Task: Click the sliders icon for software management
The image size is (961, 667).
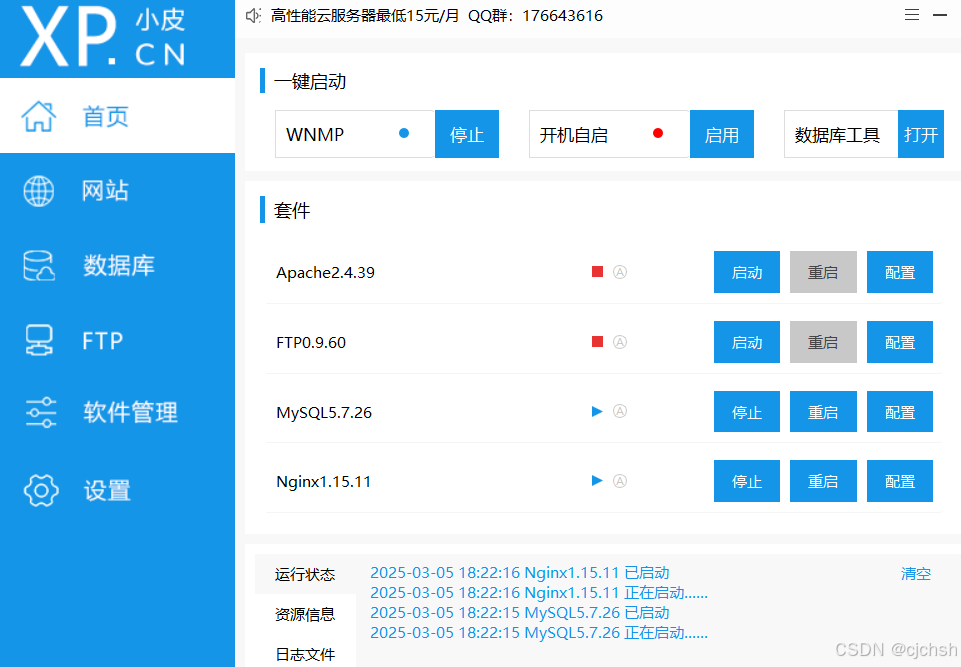Action: (40, 412)
